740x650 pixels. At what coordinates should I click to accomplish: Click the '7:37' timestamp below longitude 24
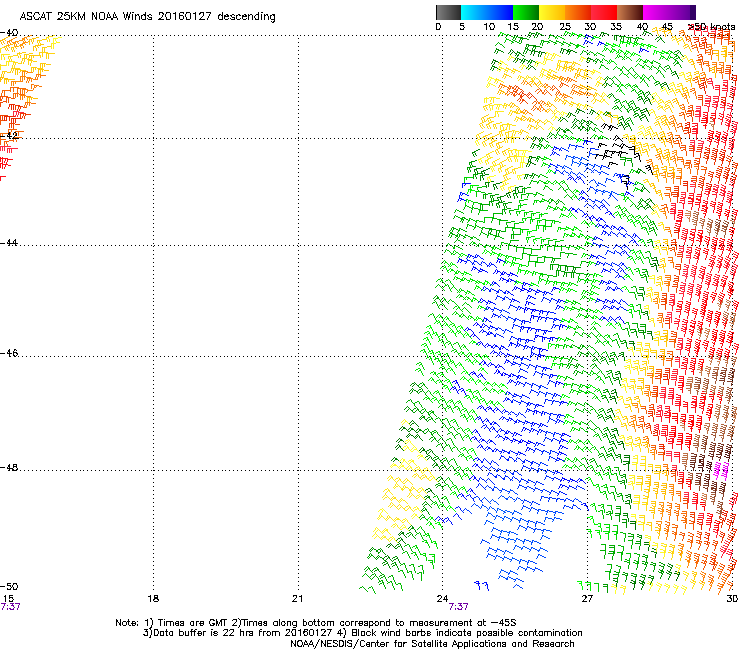[458, 607]
